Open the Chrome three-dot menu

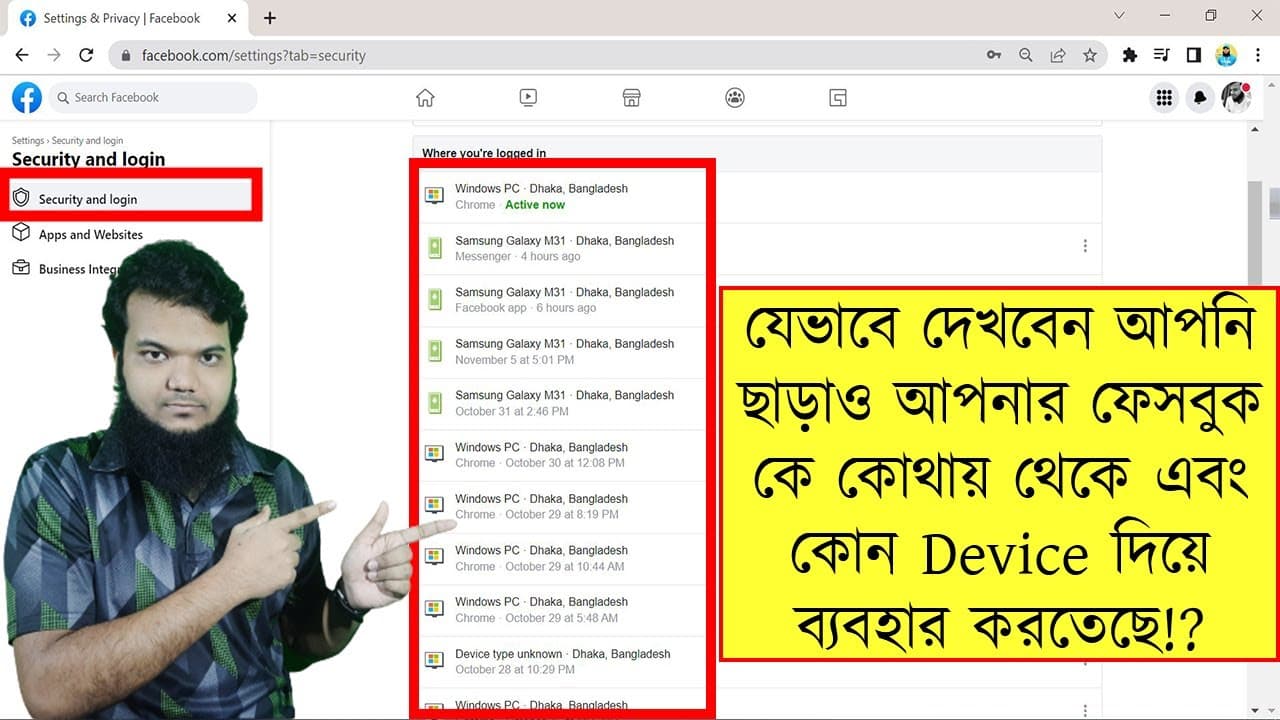(x=1258, y=55)
